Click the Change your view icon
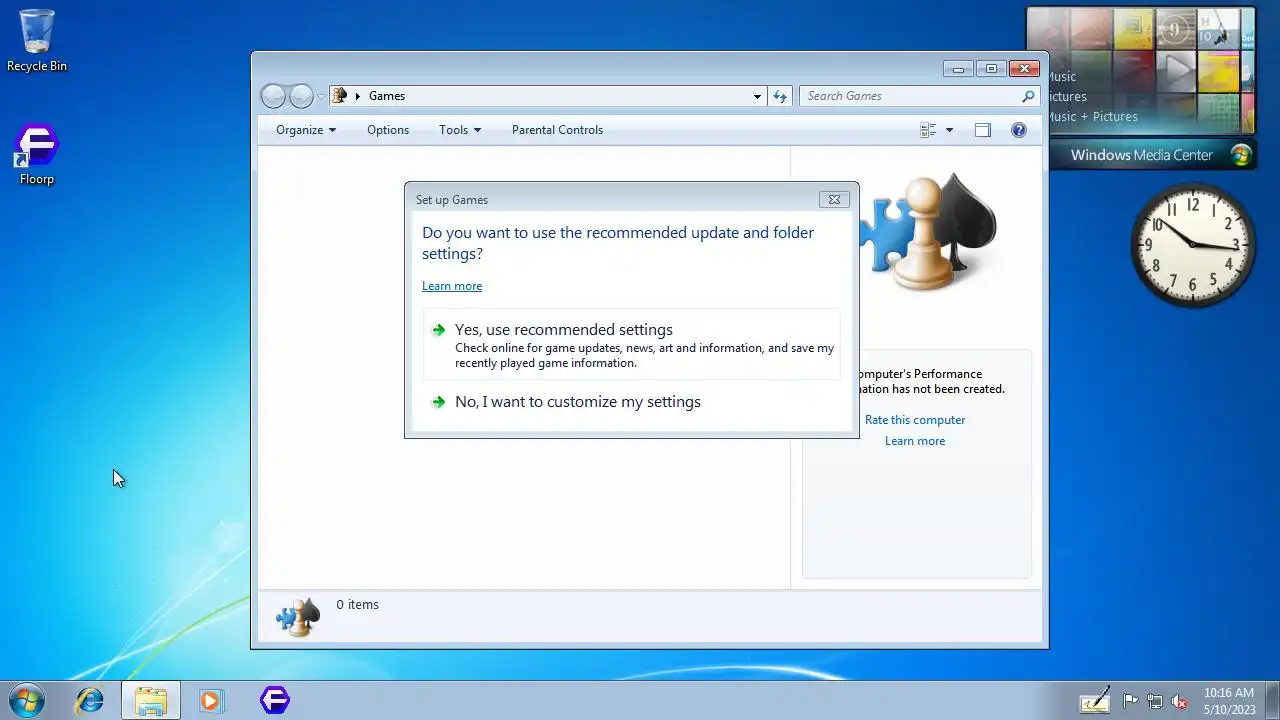The width and height of the screenshot is (1280, 720). (928, 130)
